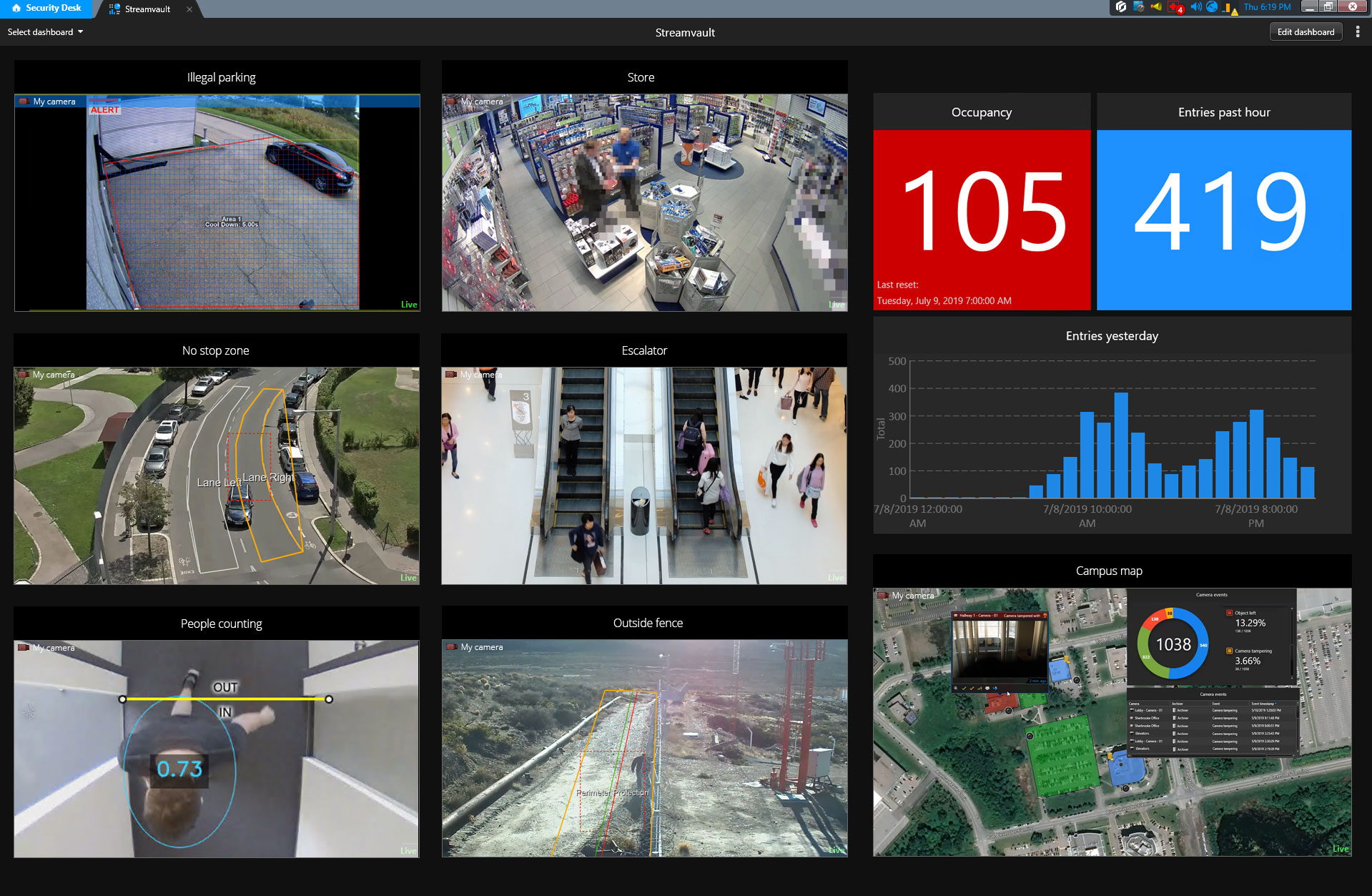Click the orange acknowledge icon on the event popup
Screen dimensions: 1372x896
click(x=972, y=689)
